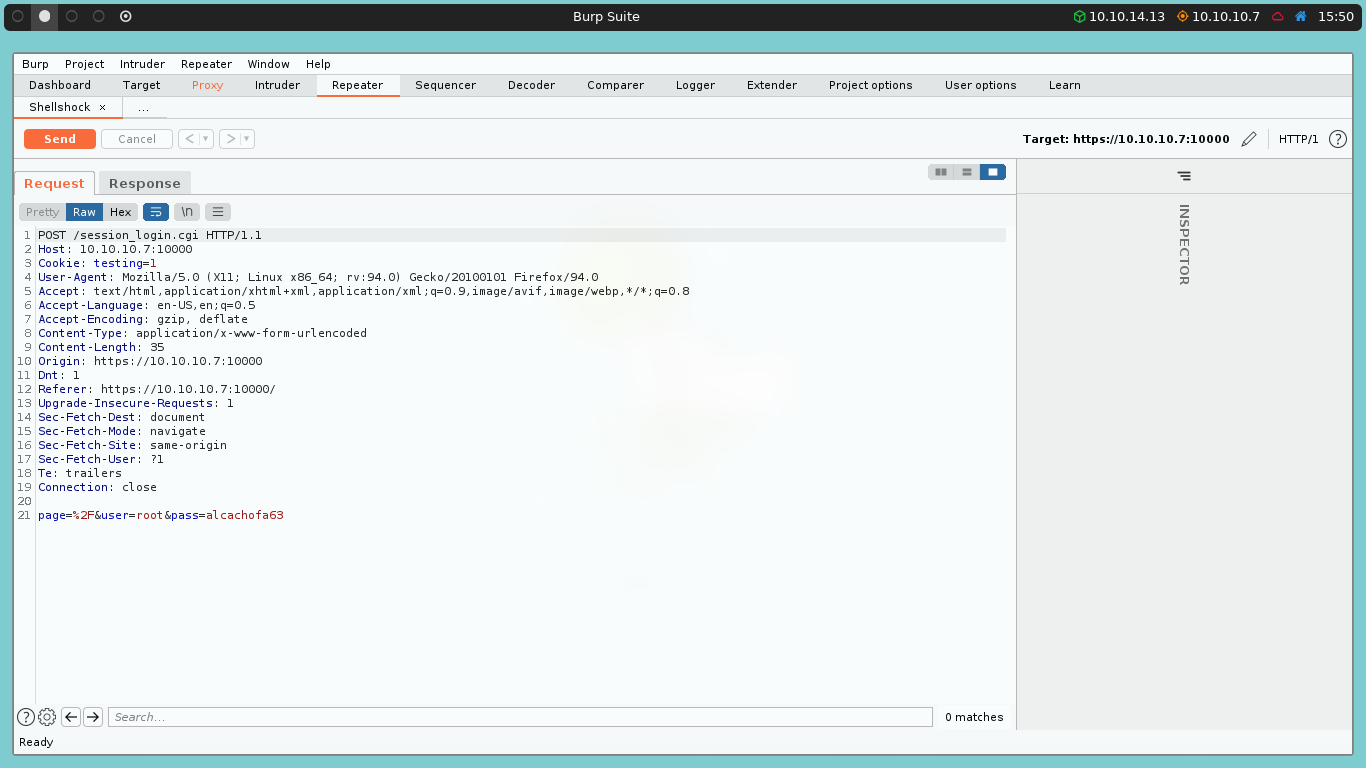Viewport: 1366px width, 768px height.
Task: Open the Burp menu
Action: (x=35, y=64)
